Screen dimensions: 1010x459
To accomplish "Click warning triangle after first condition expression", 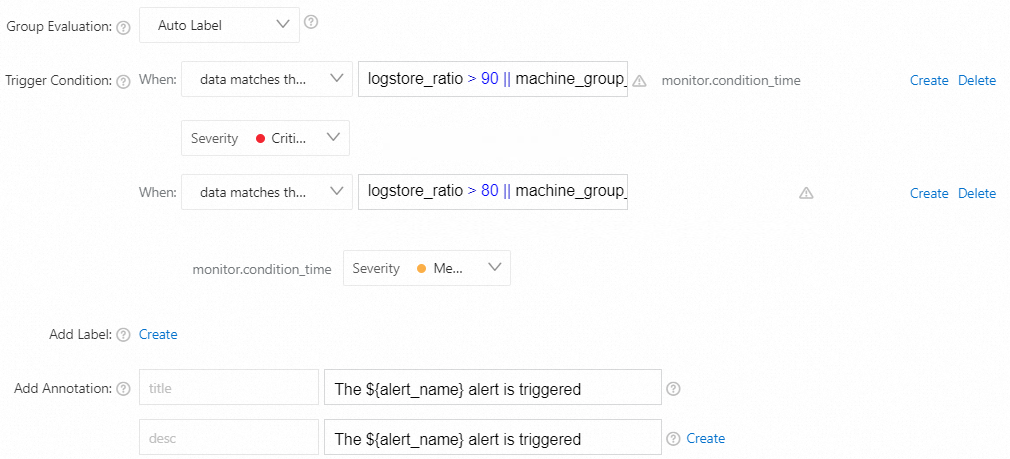I will pos(640,81).
